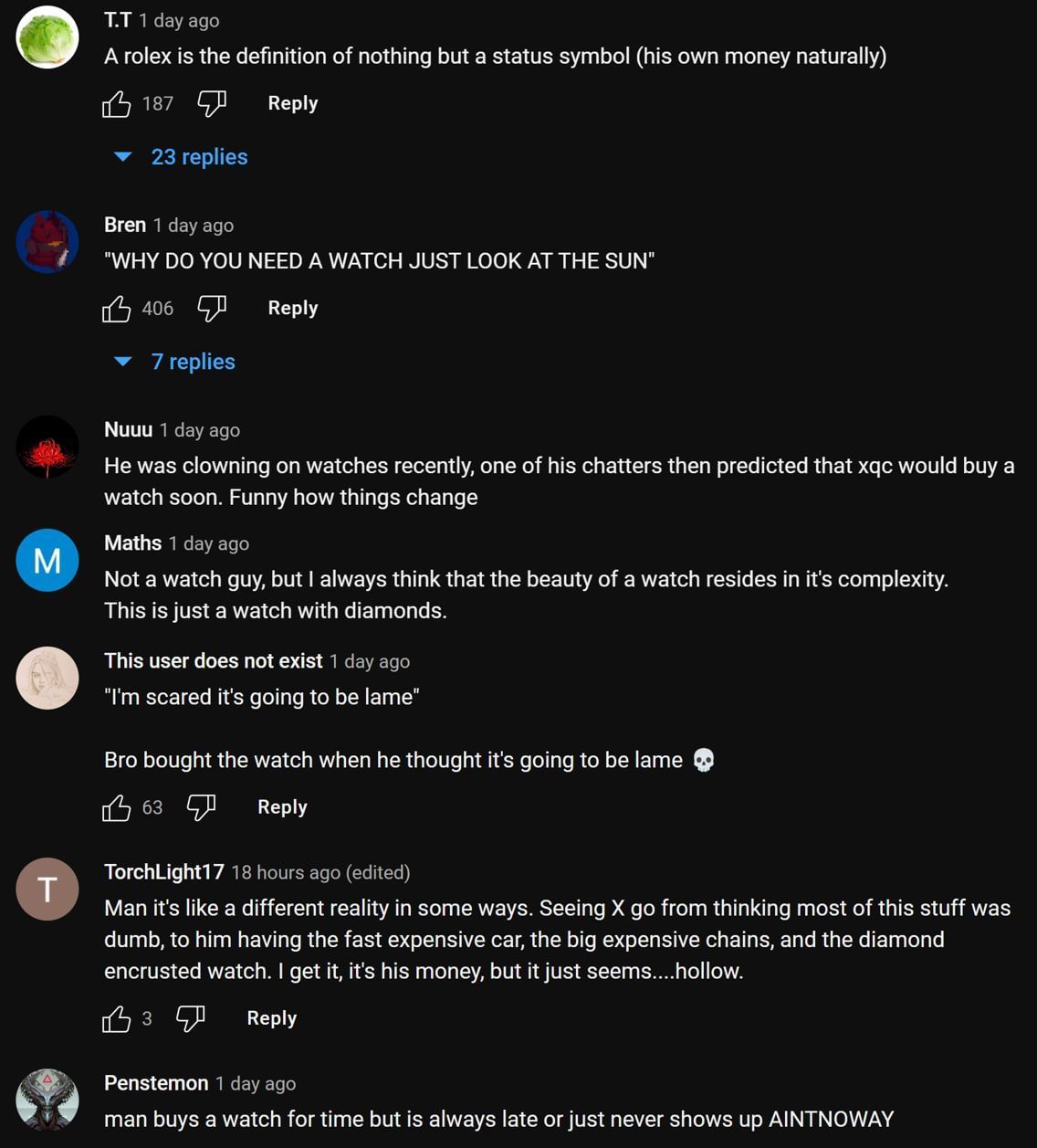Dislike T.T's rolex comment
Image resolution: width=1037 pixels, height=1148 pixels.
tap(212, 104)
